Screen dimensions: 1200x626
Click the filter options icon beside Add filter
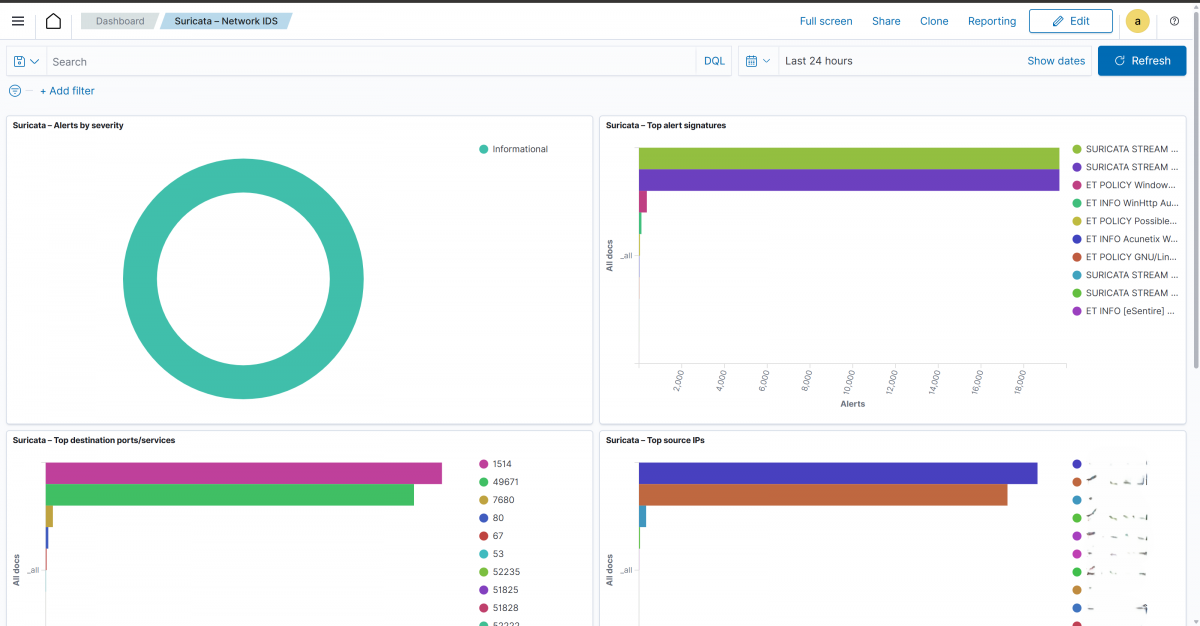coord(14,90)
